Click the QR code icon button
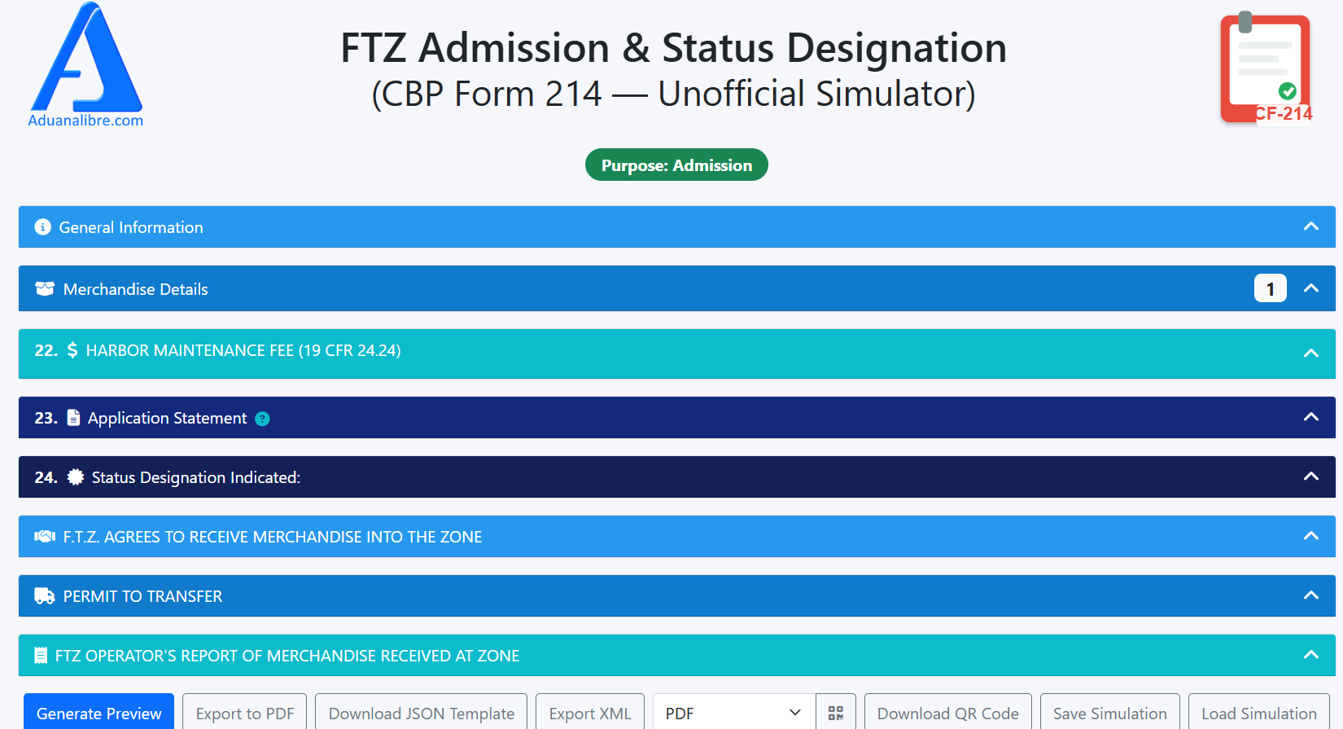 click(836, 713)
